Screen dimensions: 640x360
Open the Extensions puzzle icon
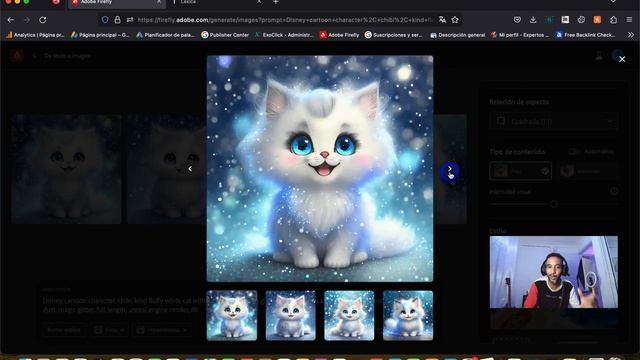click(613, 20)
